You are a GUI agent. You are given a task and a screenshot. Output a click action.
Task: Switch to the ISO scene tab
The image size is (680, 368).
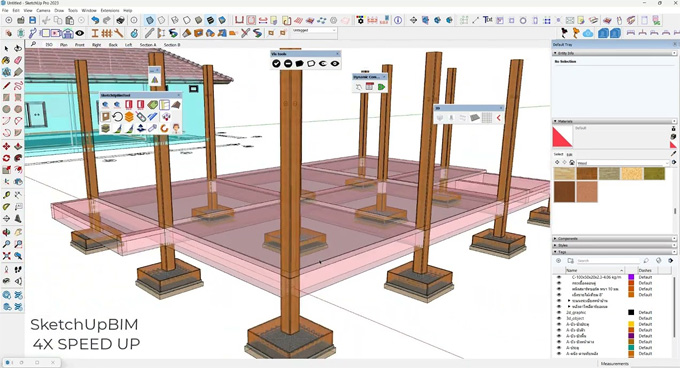49,45
